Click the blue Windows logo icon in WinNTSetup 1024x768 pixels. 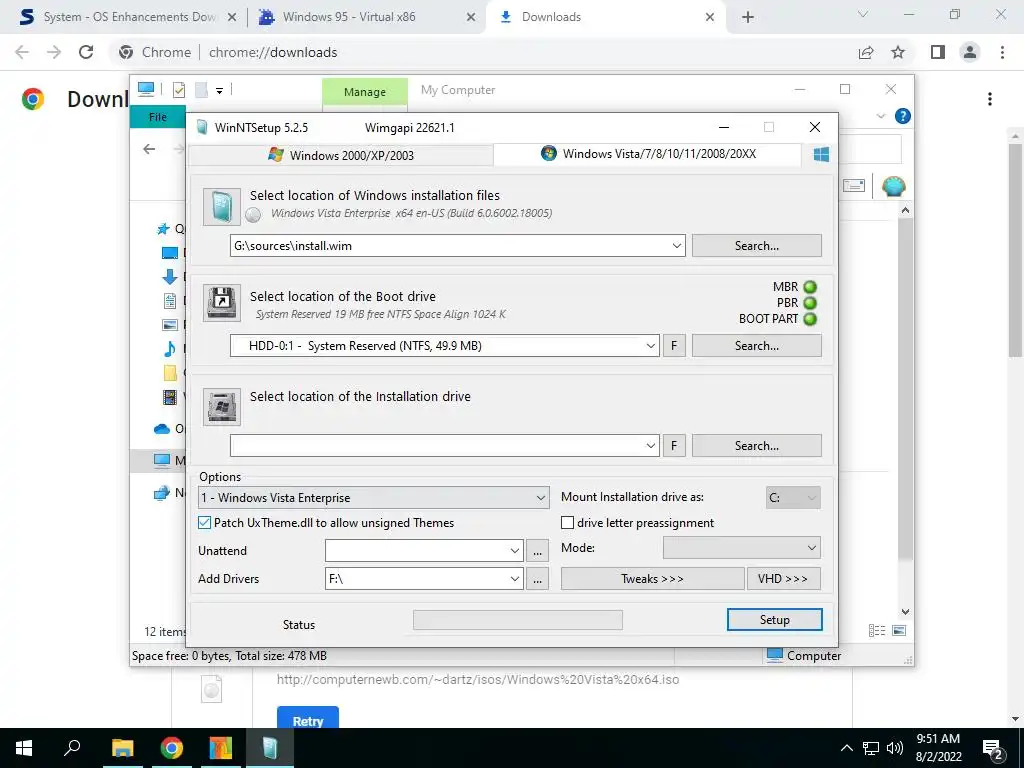[x=821, y=154]
